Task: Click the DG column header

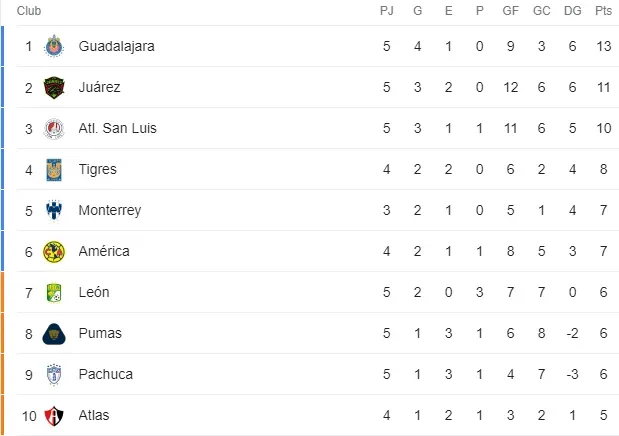Action: (x=572, y=11)
